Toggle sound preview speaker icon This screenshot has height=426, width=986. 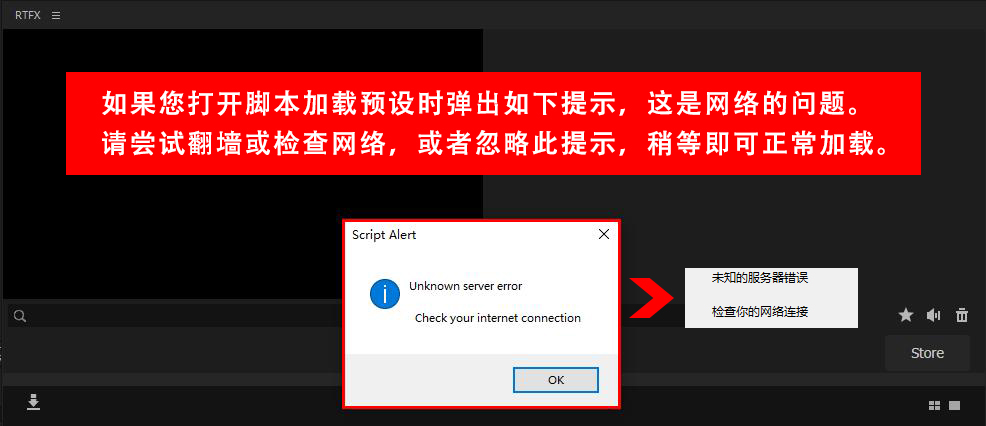click(934, 315)
